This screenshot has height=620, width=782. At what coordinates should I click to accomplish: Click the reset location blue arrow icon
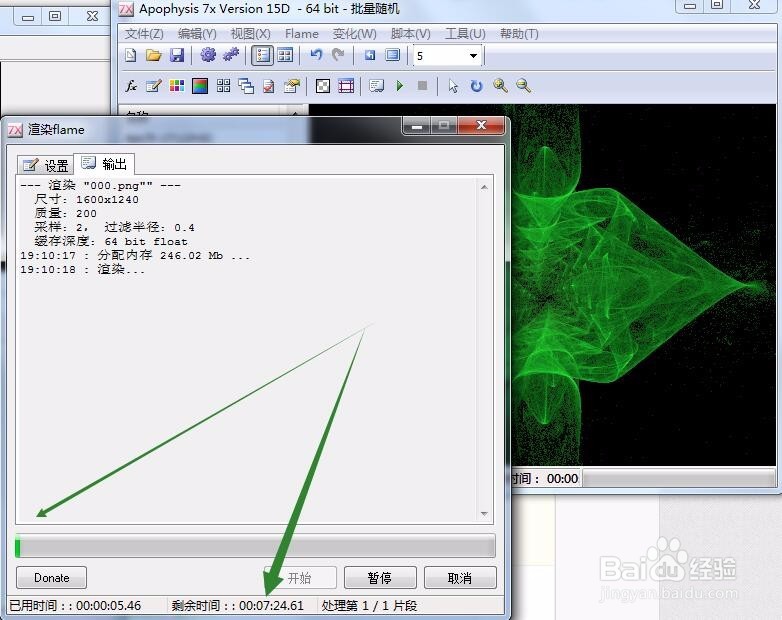(x=370, y=55)
